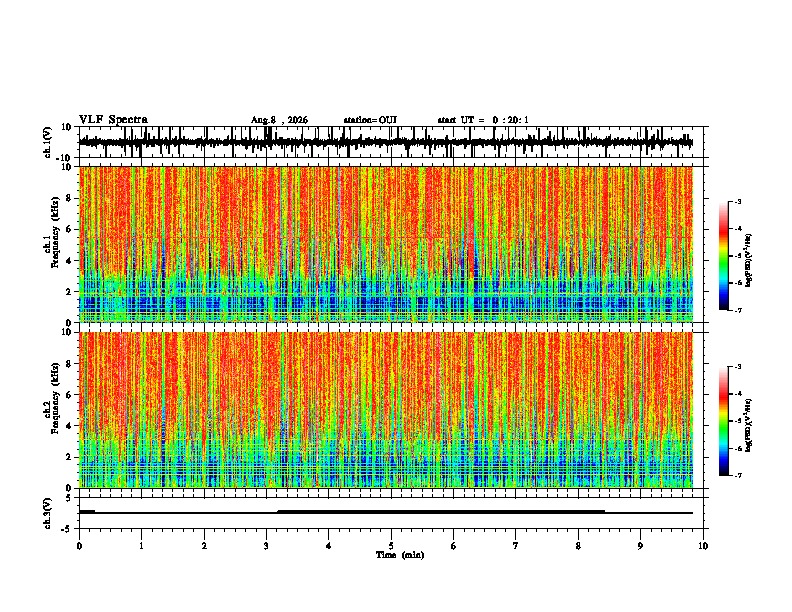Click the -7 label on ch.1 colorbar
Screen dimensions: 792x612
pyautogui.click(x=737, y=310)
